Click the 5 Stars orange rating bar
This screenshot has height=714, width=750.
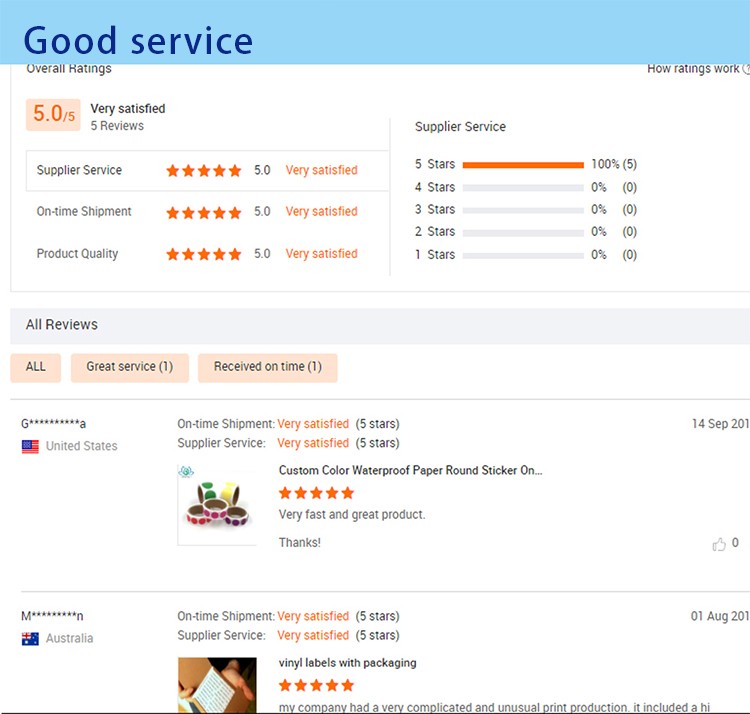(523, 165)
